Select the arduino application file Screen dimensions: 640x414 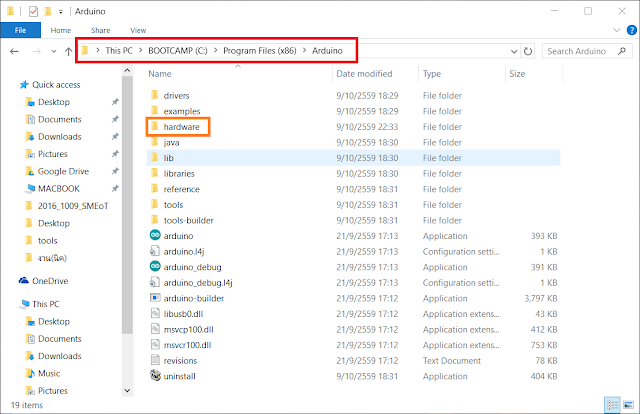[353, 236]
